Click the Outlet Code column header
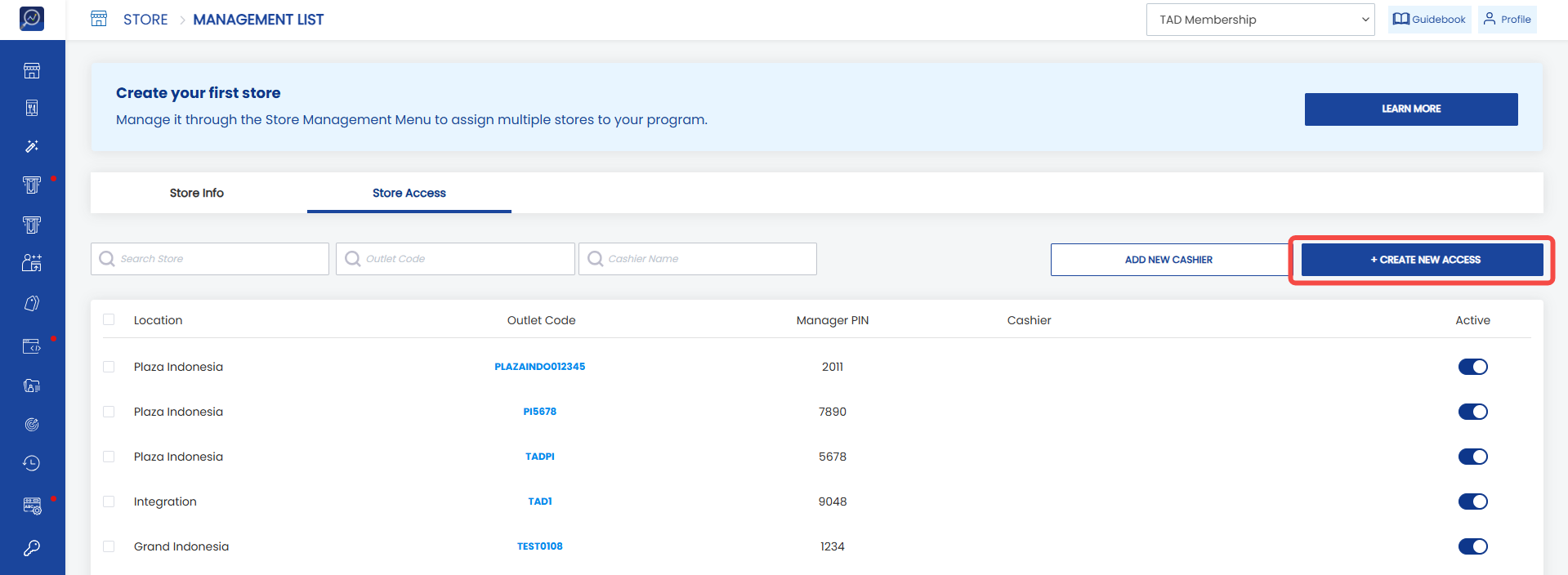The image size is (1568, 575). [541, 320]
